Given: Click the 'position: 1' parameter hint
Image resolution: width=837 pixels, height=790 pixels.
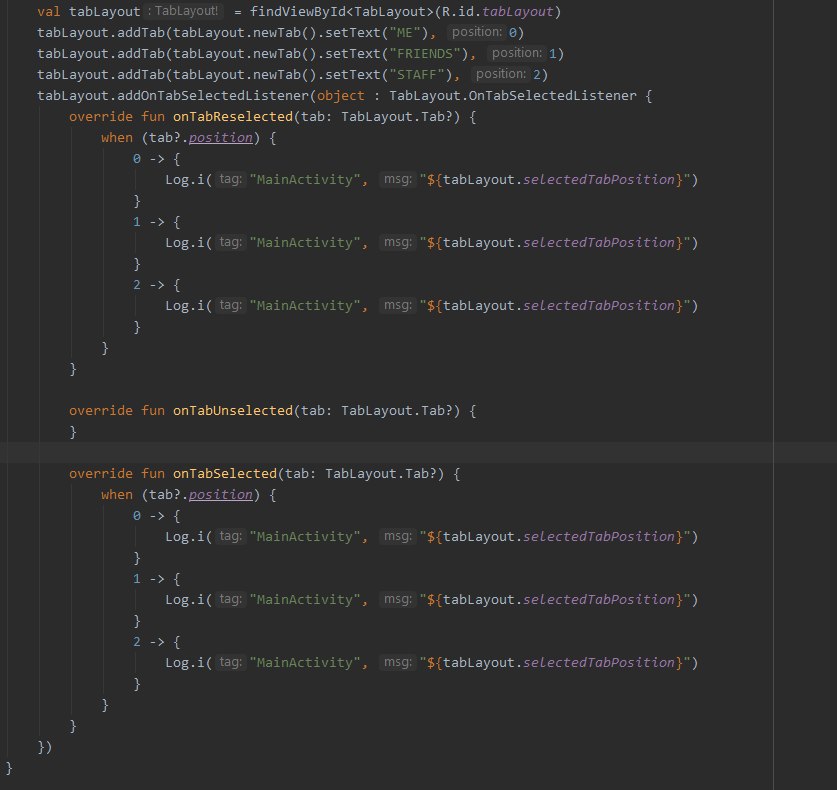Looking at the screenshot, I should pyautogui.click(x=524, y=53).
